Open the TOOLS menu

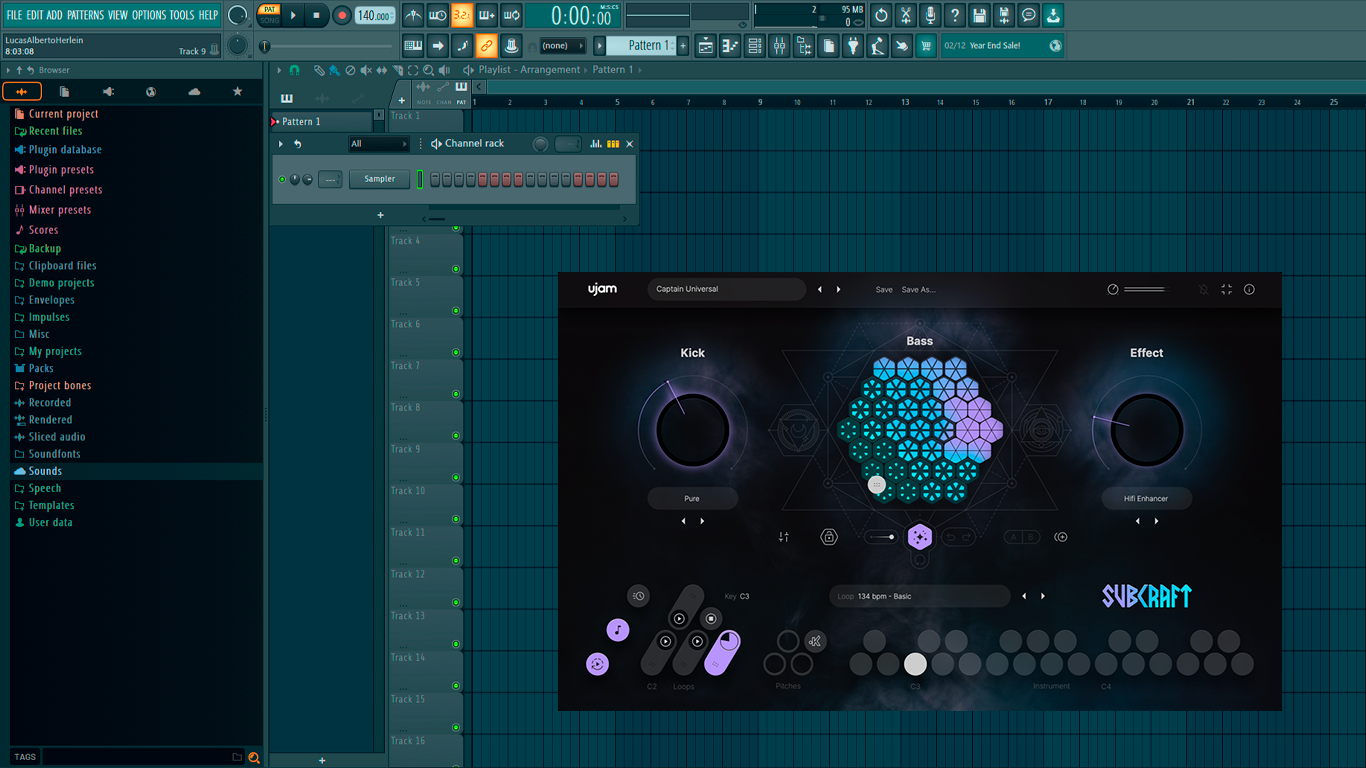(x=182, y=15)
